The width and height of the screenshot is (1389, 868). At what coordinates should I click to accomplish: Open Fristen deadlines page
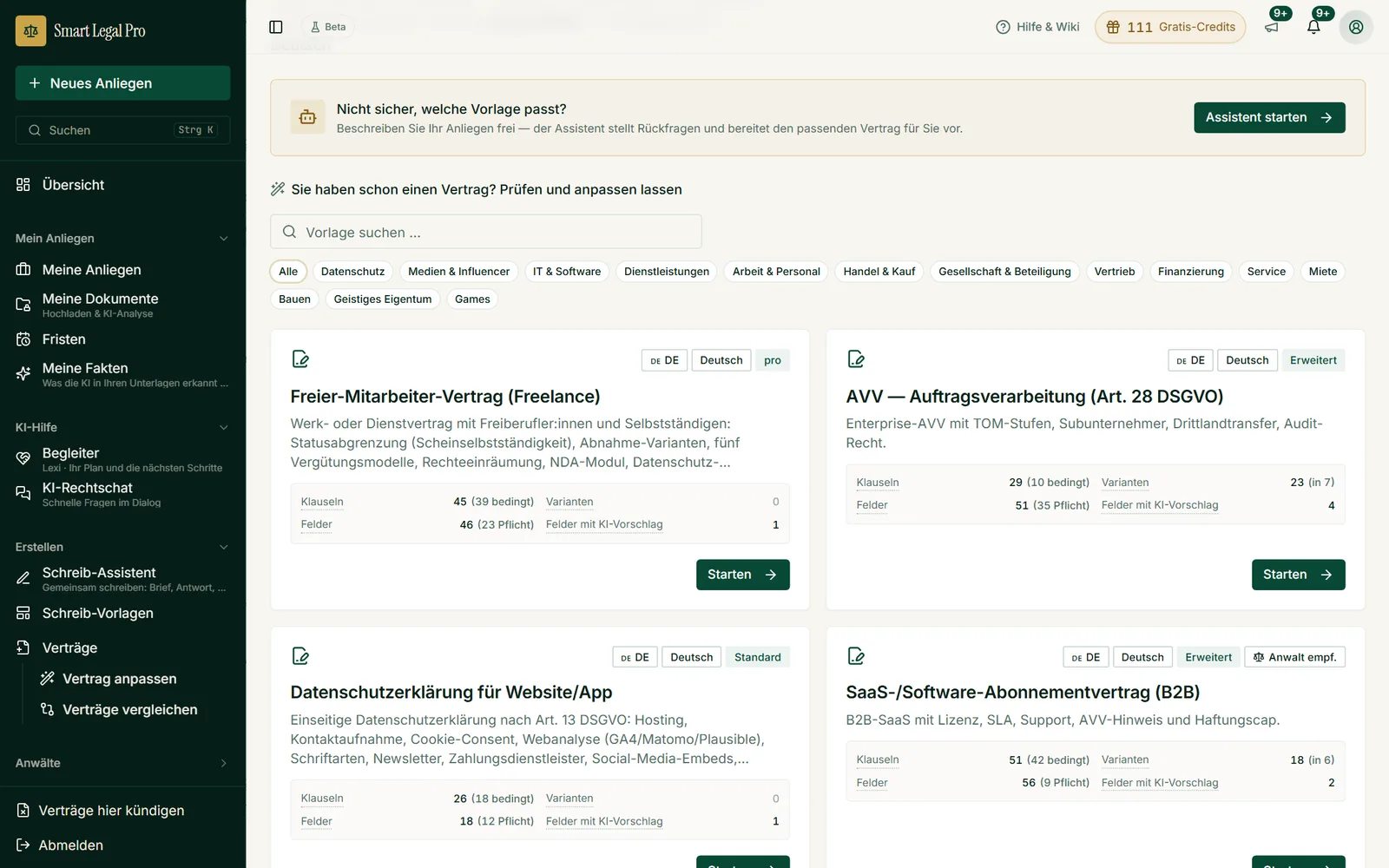pyautogui.click(x=123, y=339)
